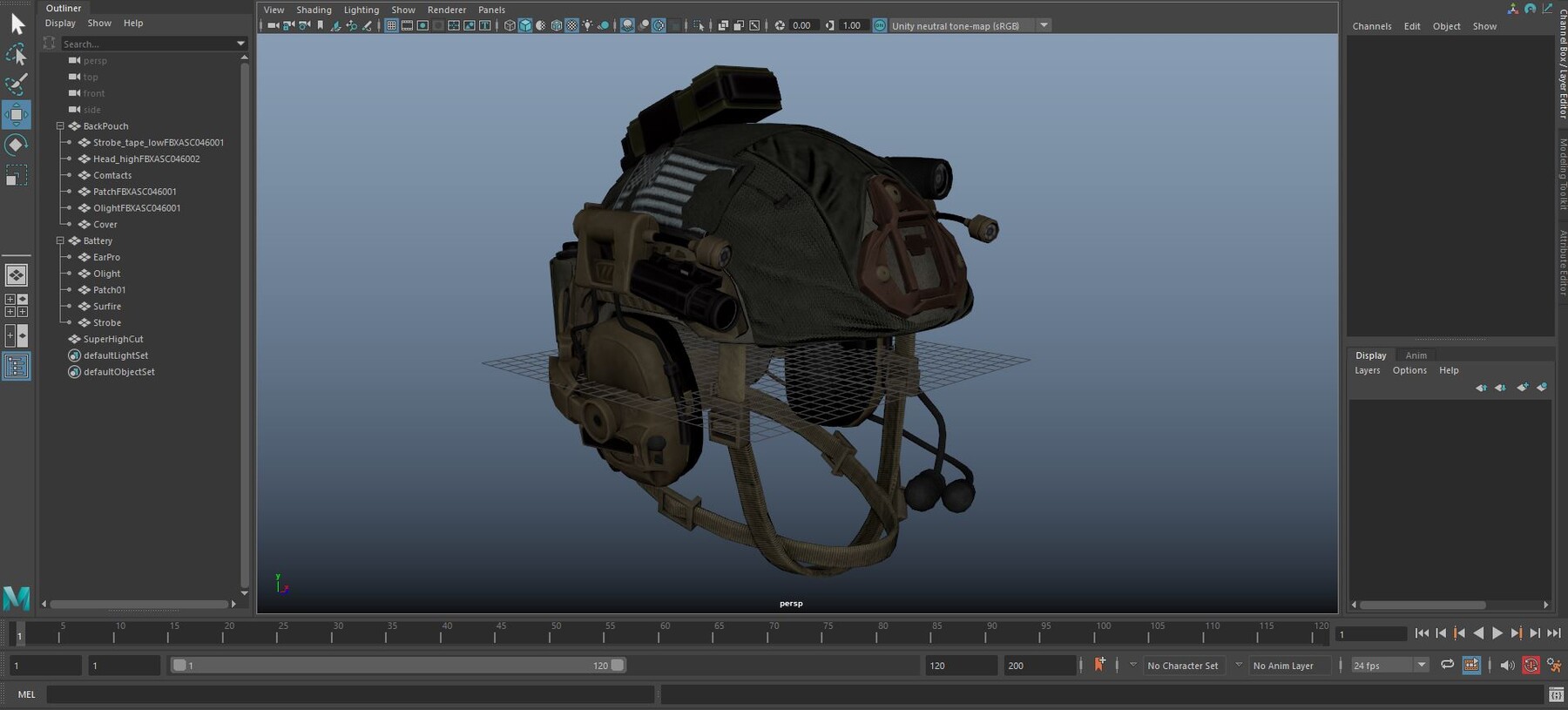This screenshot has width=1568, height=710.
Task: Create new layer from selected icon
Action: click(x=1542, y=387)
